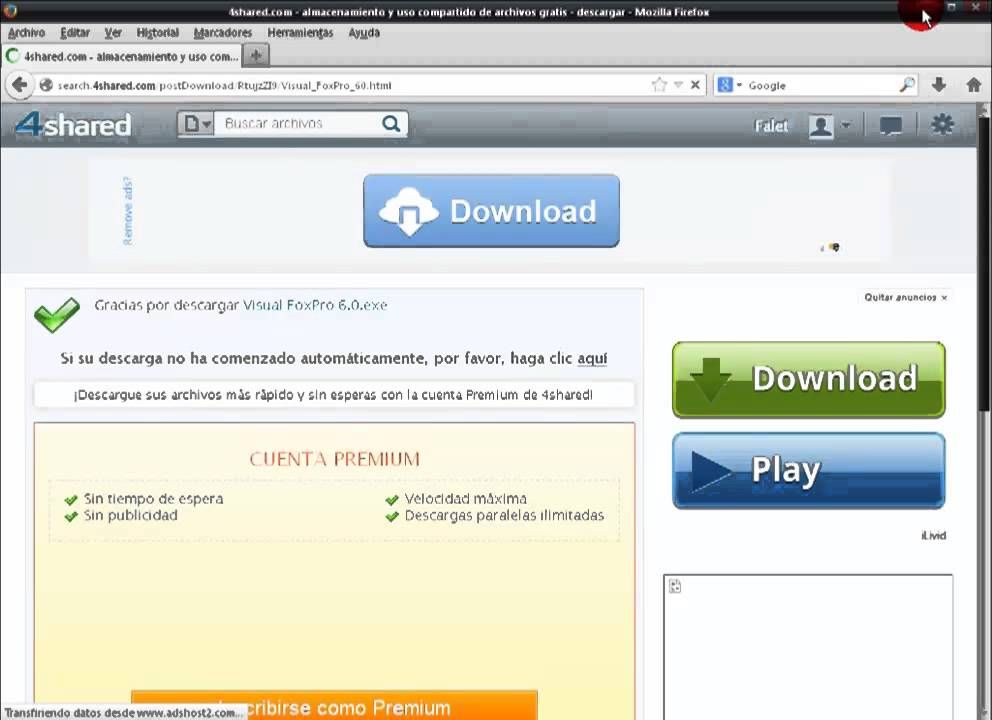
Task: Open the Firefox downloads arrow icon
Action: pyautogui.click(x=939, y=84)
